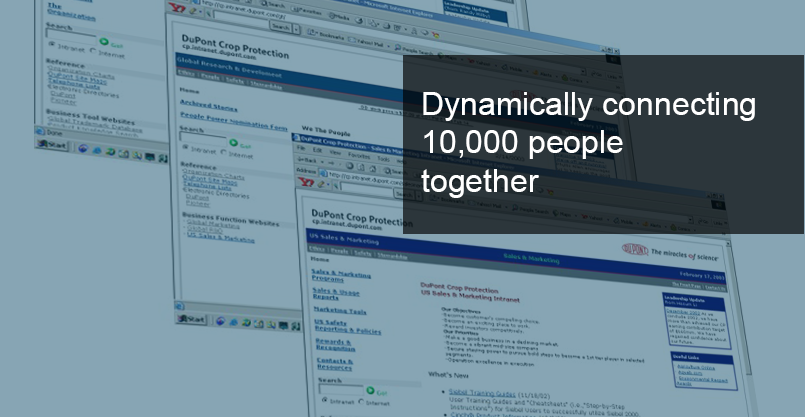Click Yahoo! logo in middle Research & Development window
The height and width of the screenshot is (417, 805).
(177, 8)
